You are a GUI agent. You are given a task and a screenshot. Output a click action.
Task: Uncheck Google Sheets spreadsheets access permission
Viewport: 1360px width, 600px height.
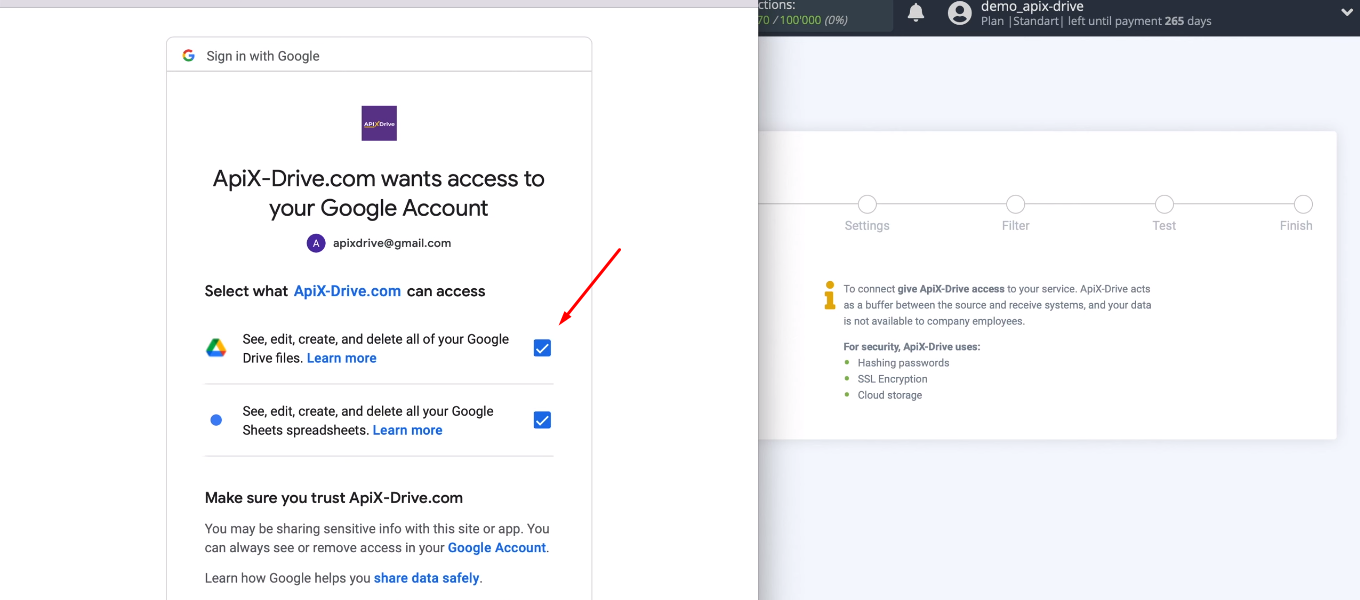tap(541, 419)
